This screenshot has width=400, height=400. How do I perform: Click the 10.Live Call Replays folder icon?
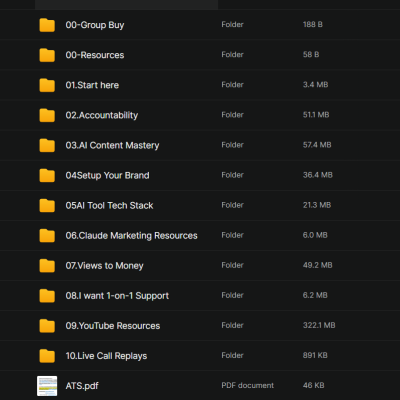[x=47, y=356]
